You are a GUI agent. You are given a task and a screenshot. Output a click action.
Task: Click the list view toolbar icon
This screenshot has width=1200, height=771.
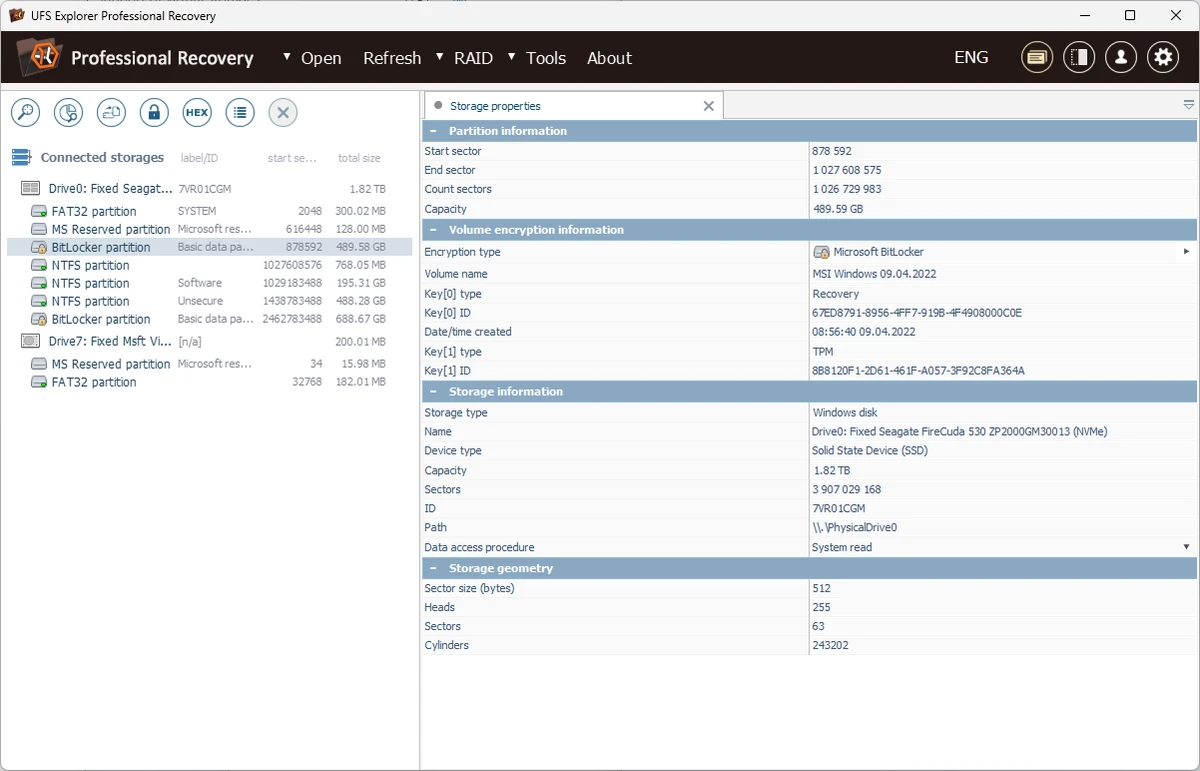pos(240,112)
